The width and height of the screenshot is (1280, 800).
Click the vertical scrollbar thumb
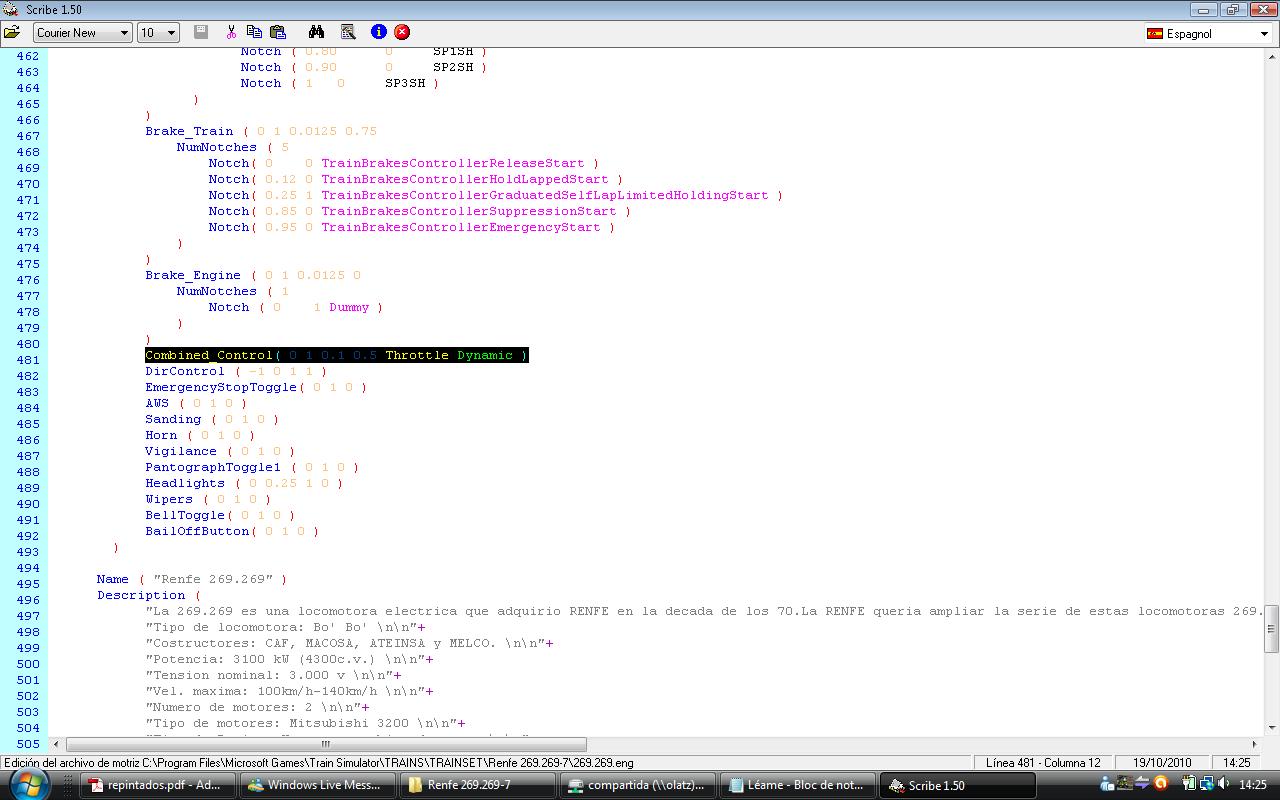click(1271, 629)
